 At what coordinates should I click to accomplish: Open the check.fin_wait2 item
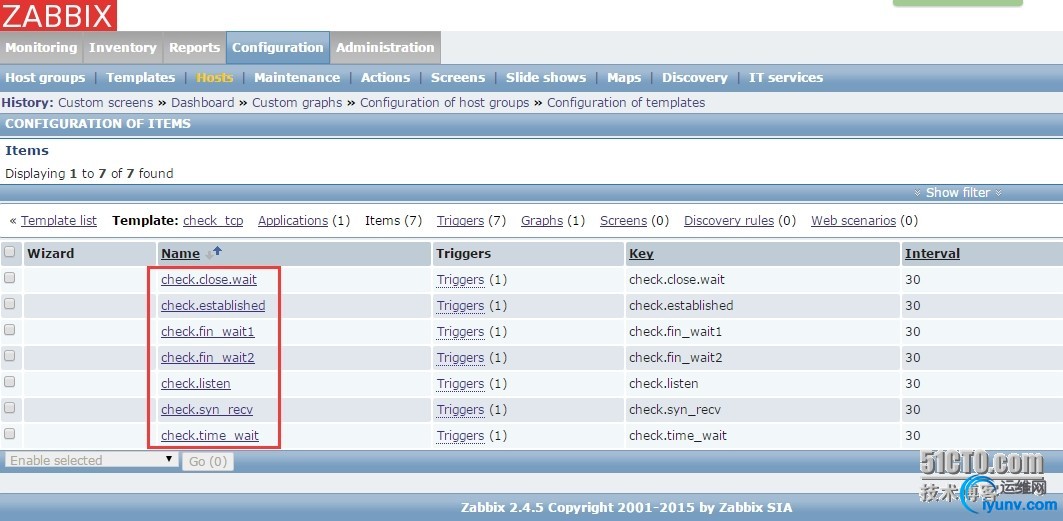[207, 357]
